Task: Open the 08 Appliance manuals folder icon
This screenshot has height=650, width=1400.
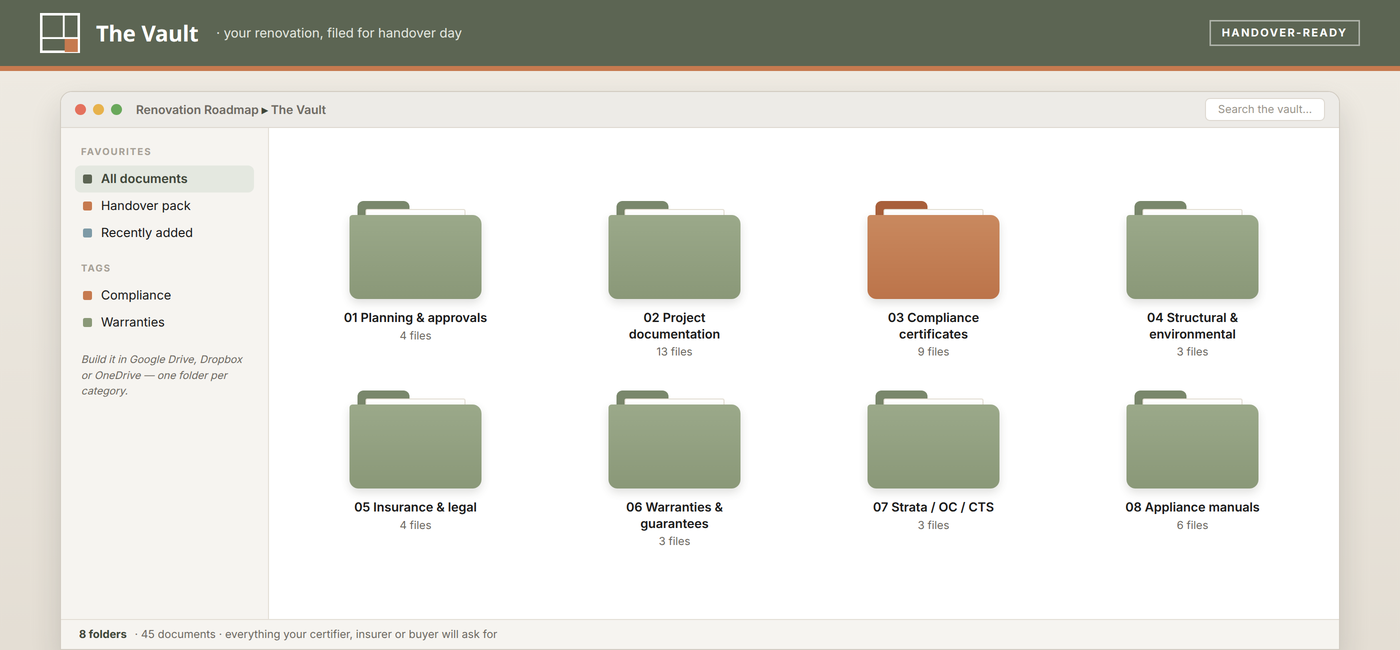Action: pos(1192,440)
